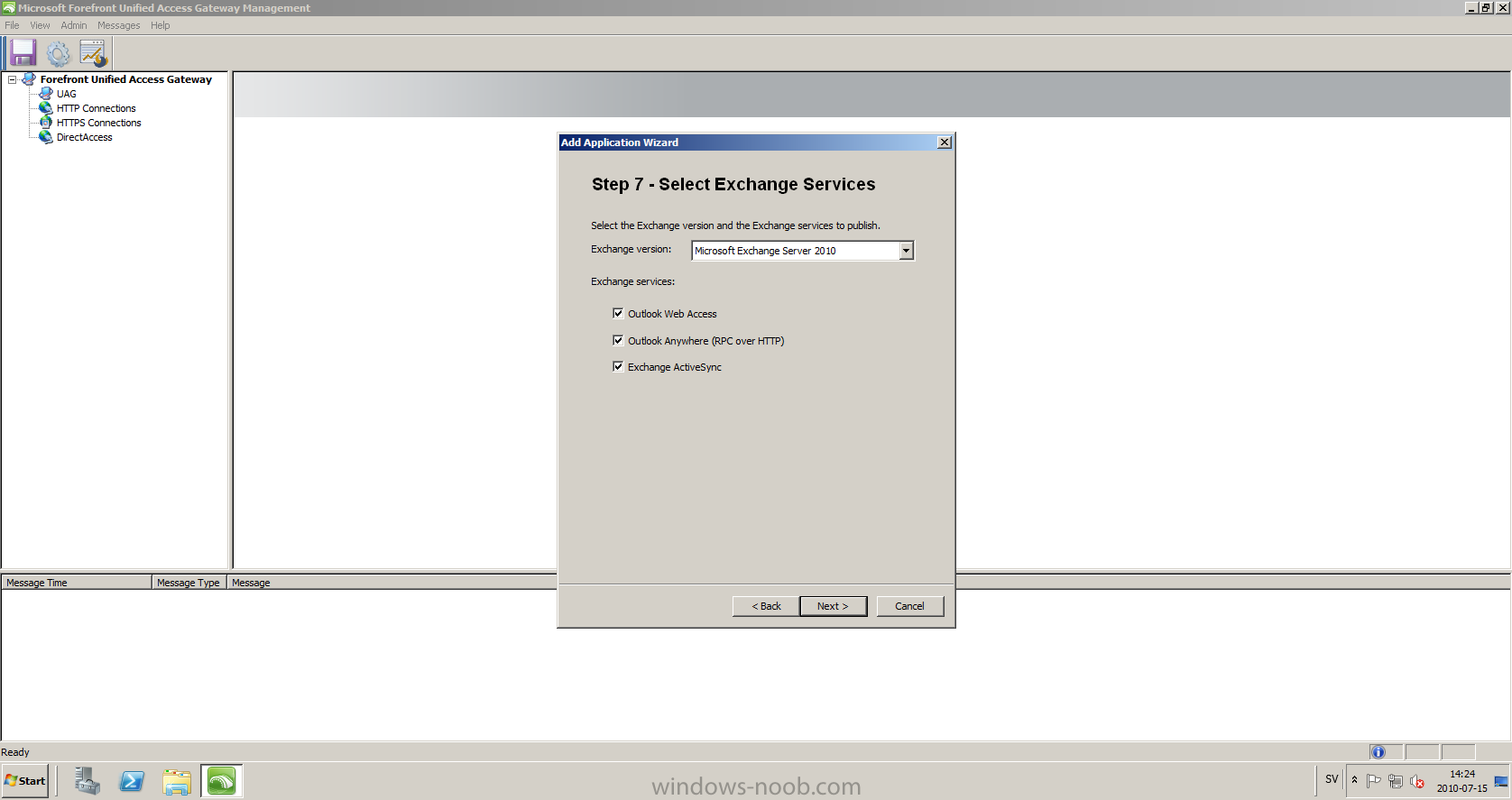Click the Activate configuration gear icon
The height and width of the screenshot is (800, 1512).
click(58, 54)
